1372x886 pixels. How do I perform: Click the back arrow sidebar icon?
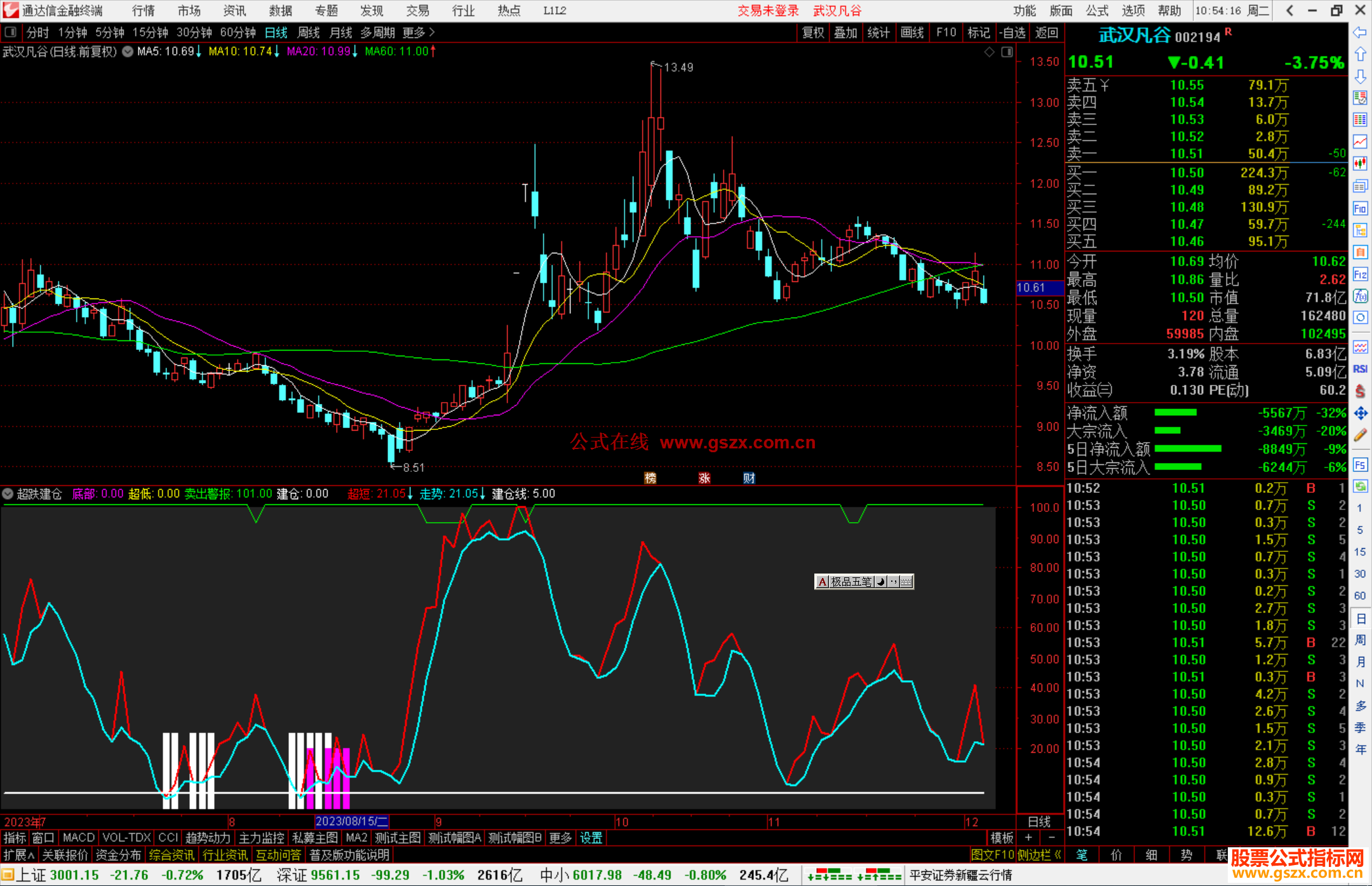1360,32
